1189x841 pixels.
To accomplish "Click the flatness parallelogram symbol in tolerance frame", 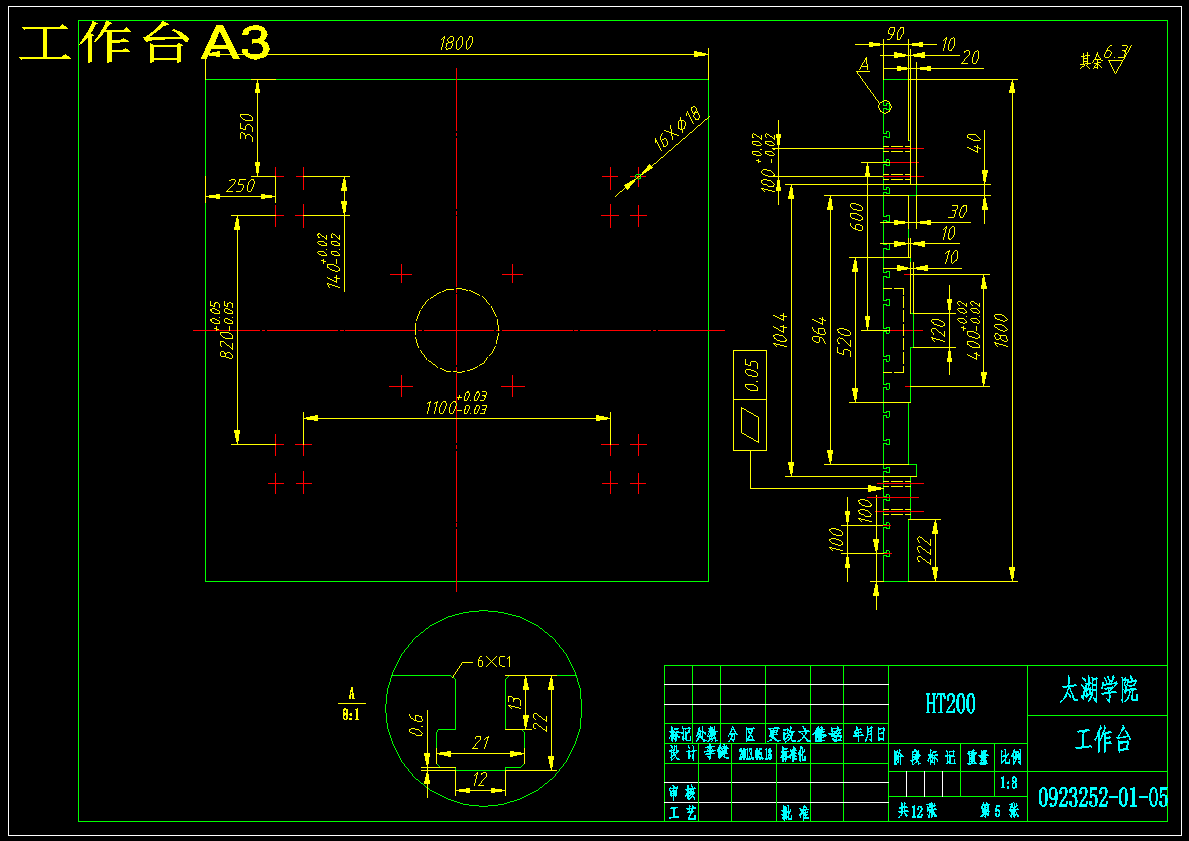I will pyautogui.click(x=750, y=425).
